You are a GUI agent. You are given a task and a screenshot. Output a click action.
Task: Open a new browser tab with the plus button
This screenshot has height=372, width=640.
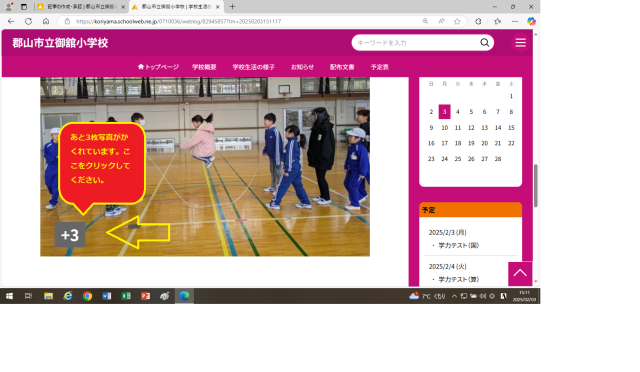point(232,7)
